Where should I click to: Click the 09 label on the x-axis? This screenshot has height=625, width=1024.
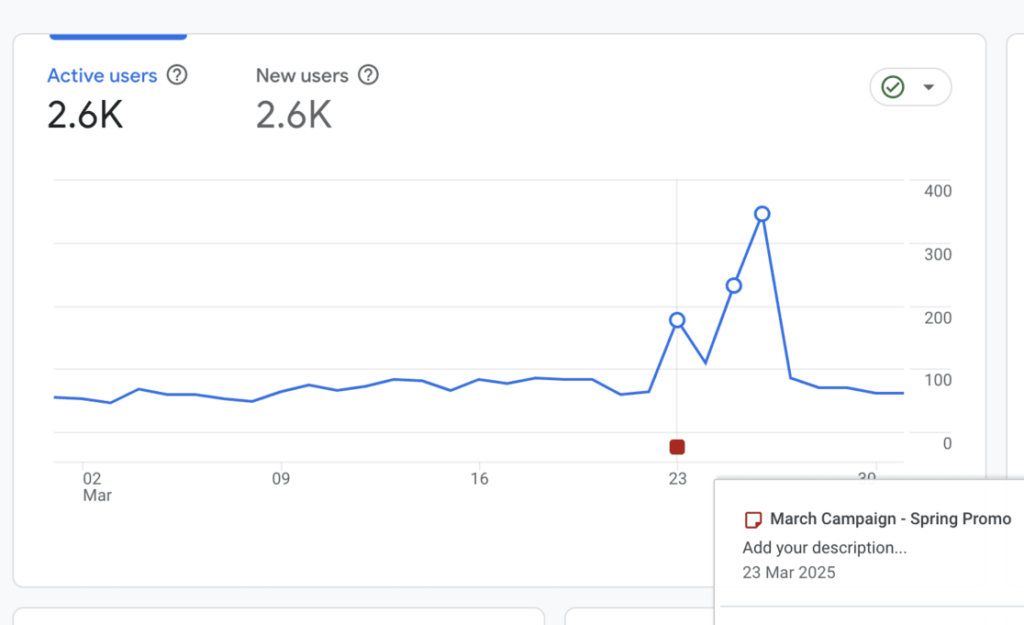point(281,479)
